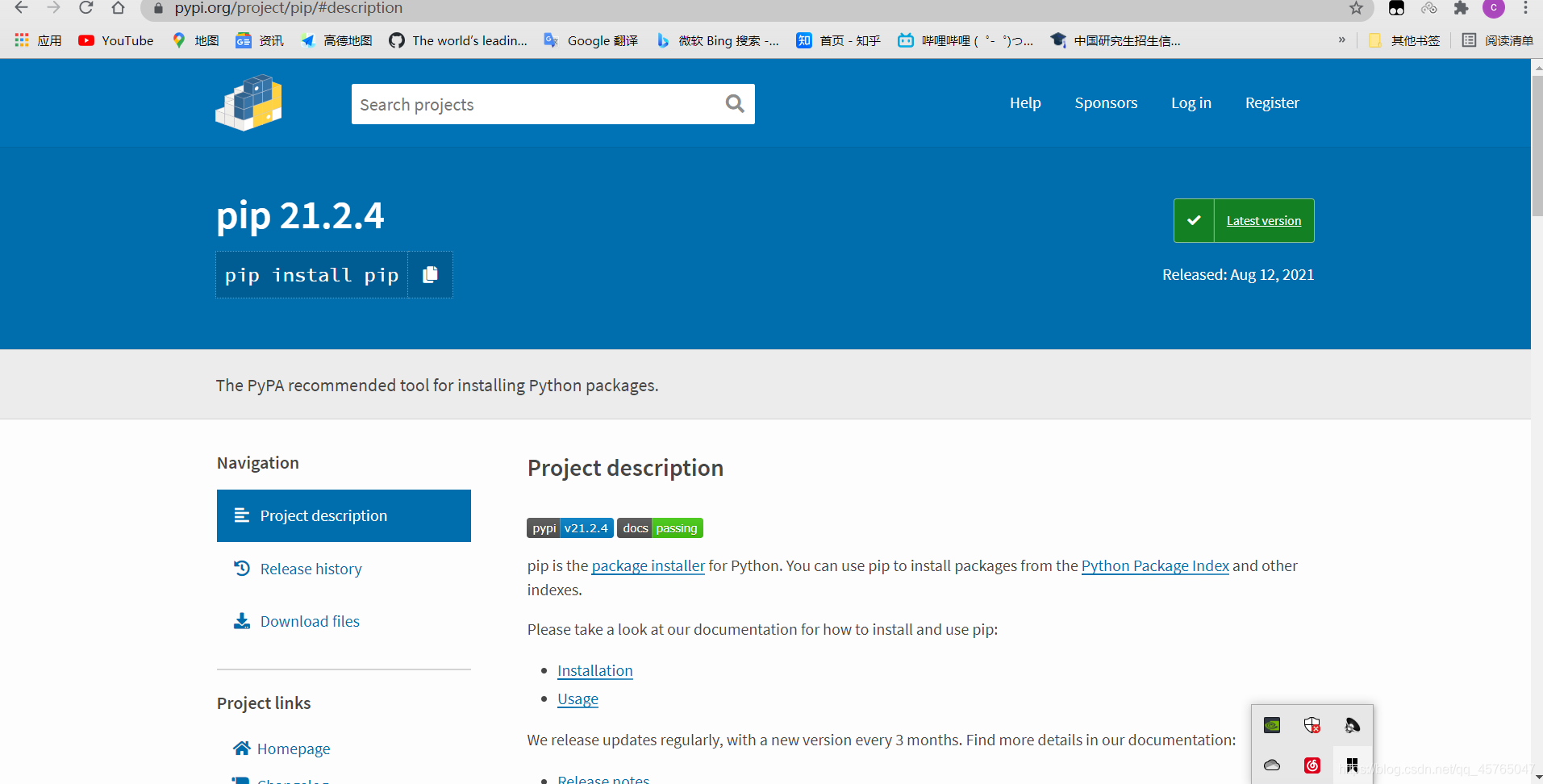1543x784 pixels.
Task: Open the purple profile avatar
Action: (x=1493, y=8)
